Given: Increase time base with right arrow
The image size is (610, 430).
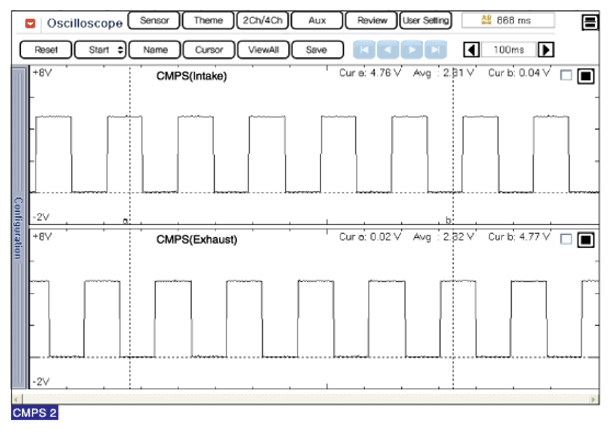Looking at the screenshot, I should tap(545, 48).
